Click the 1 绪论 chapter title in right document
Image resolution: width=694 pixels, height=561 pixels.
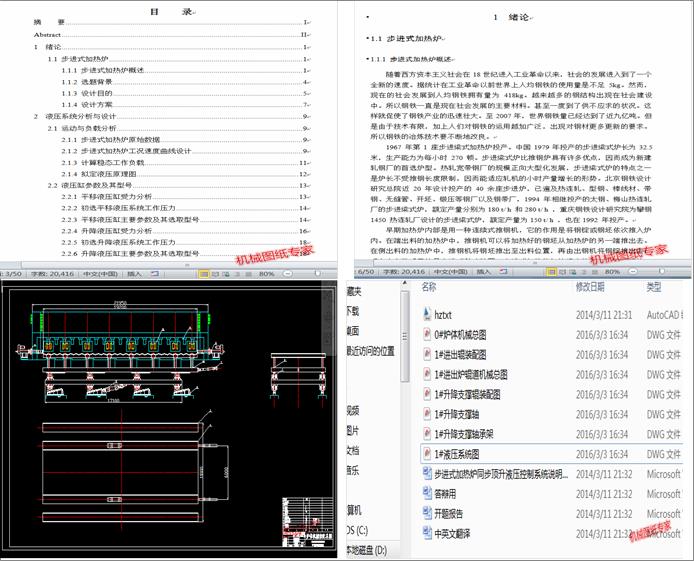511,17
